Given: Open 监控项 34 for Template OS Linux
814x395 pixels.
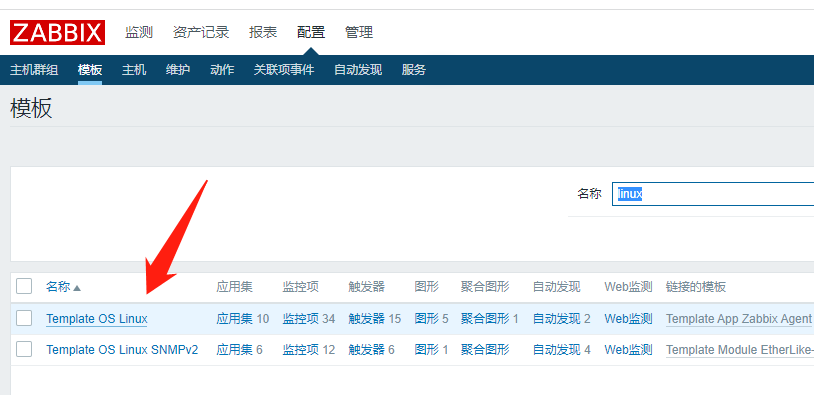Looking at the screenshot, I should click(x=301, y=319).
